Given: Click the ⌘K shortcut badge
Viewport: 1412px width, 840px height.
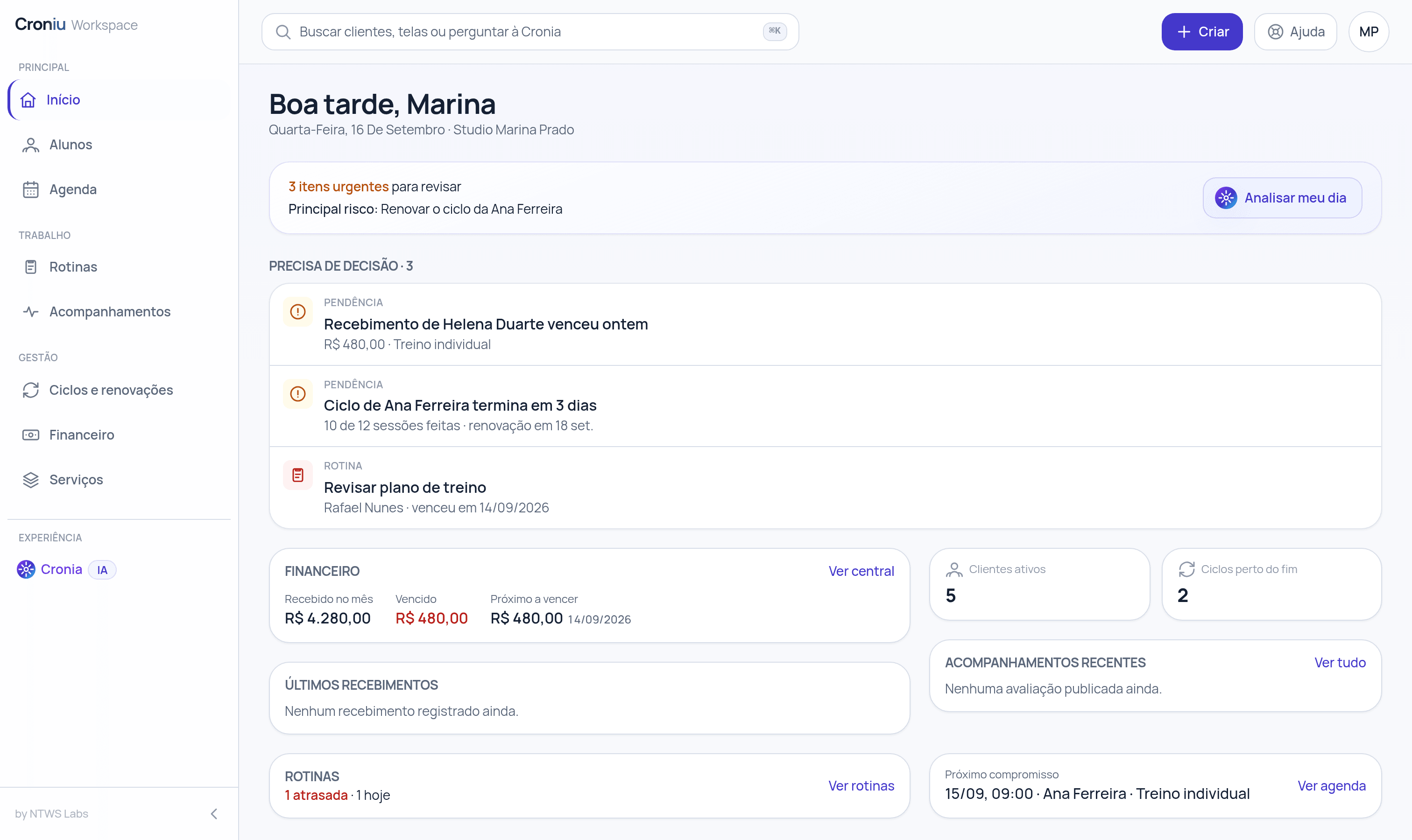Looking at the screenshot, I should [774, 31].
